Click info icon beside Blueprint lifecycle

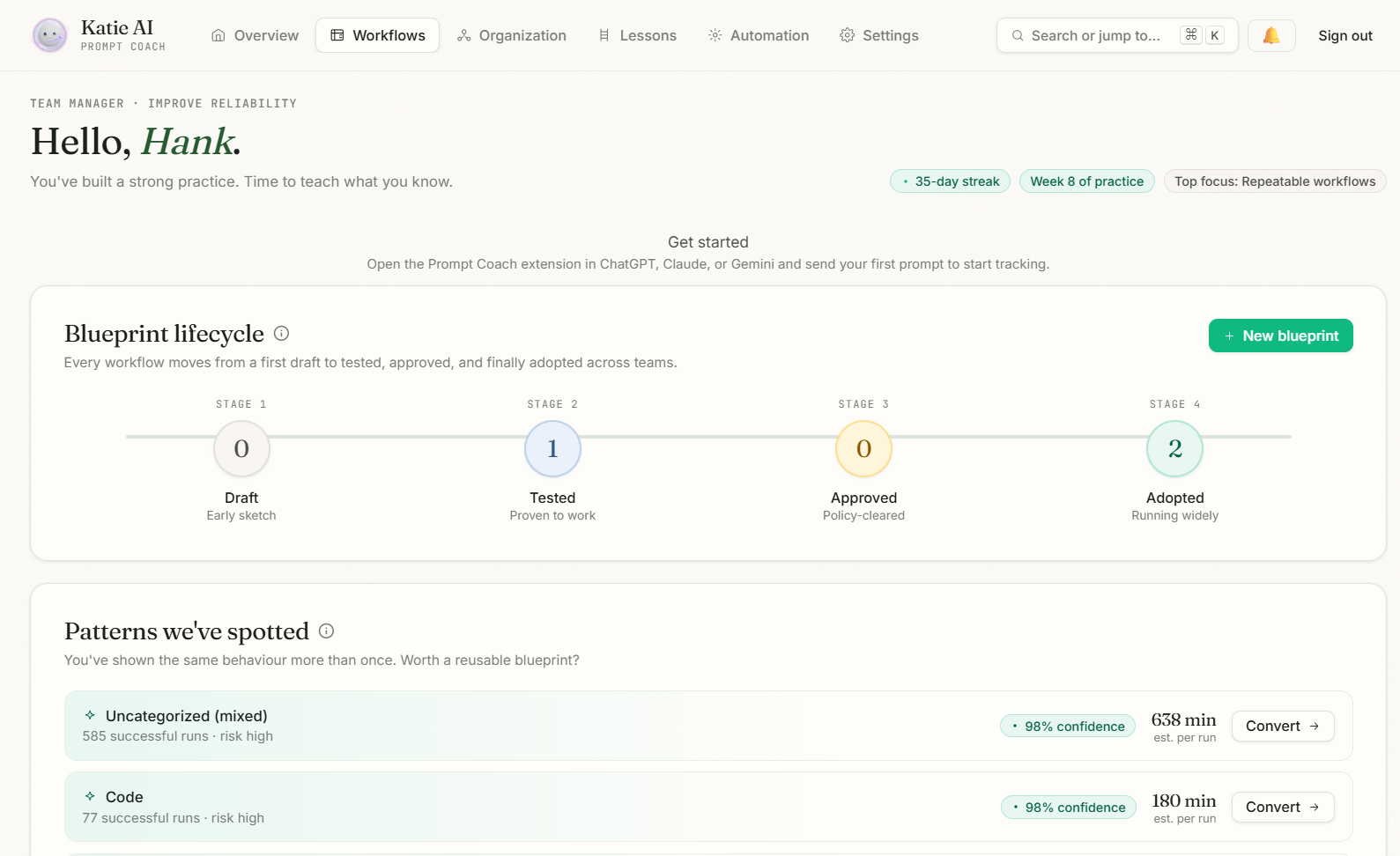pos(281,334)
